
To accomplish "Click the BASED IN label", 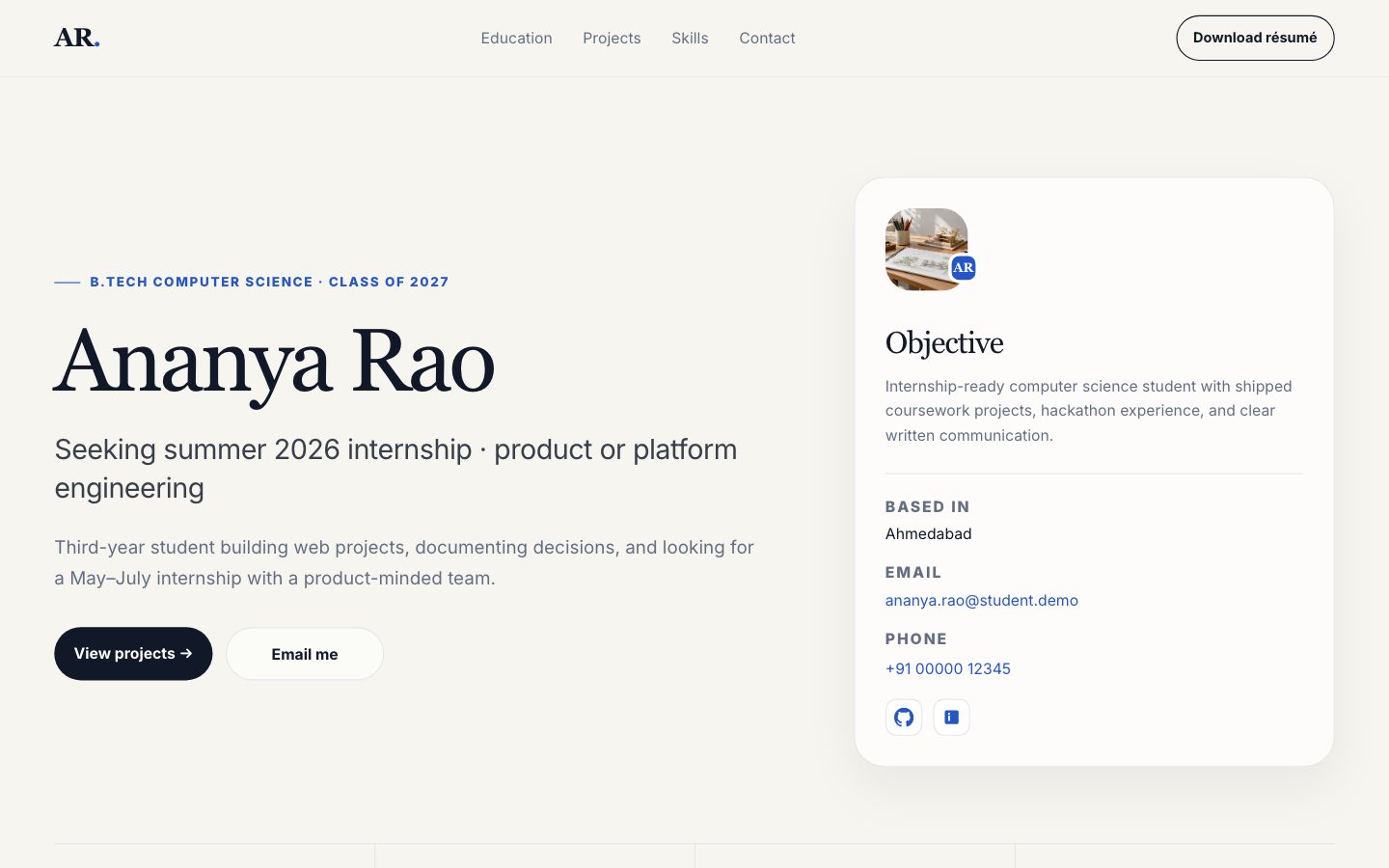I will click(x=928, y=506).
